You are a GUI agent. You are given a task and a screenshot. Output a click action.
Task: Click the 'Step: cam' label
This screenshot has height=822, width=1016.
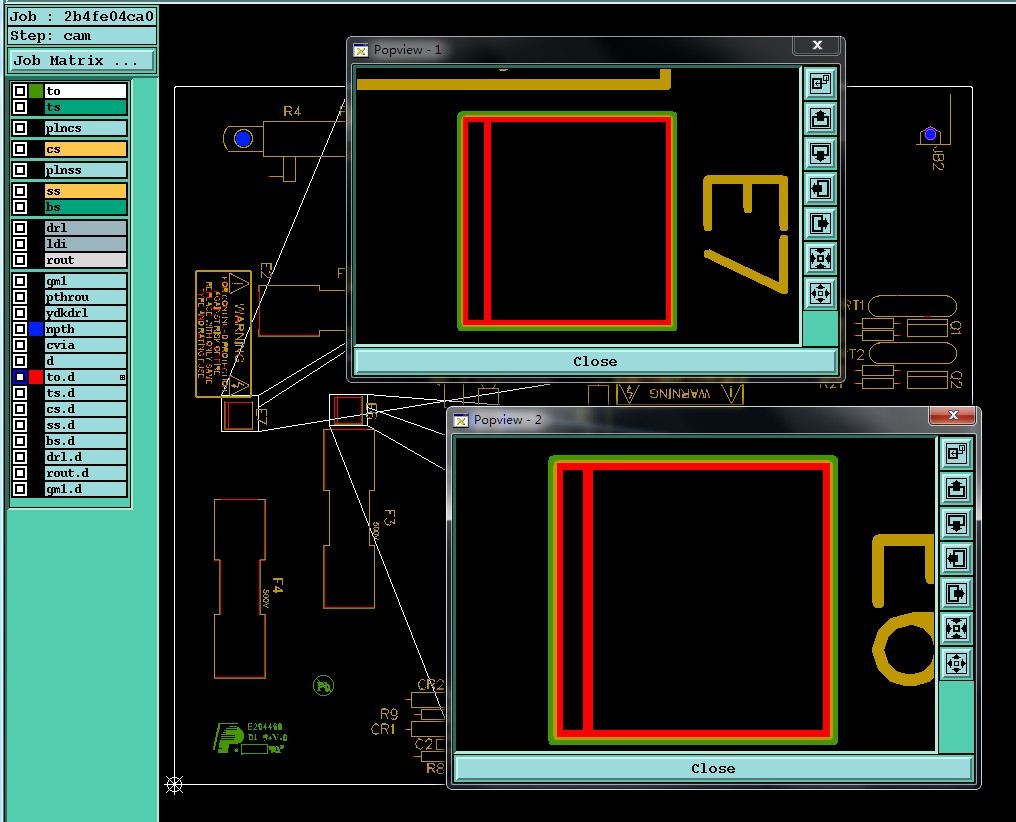(x=82, y=36)
